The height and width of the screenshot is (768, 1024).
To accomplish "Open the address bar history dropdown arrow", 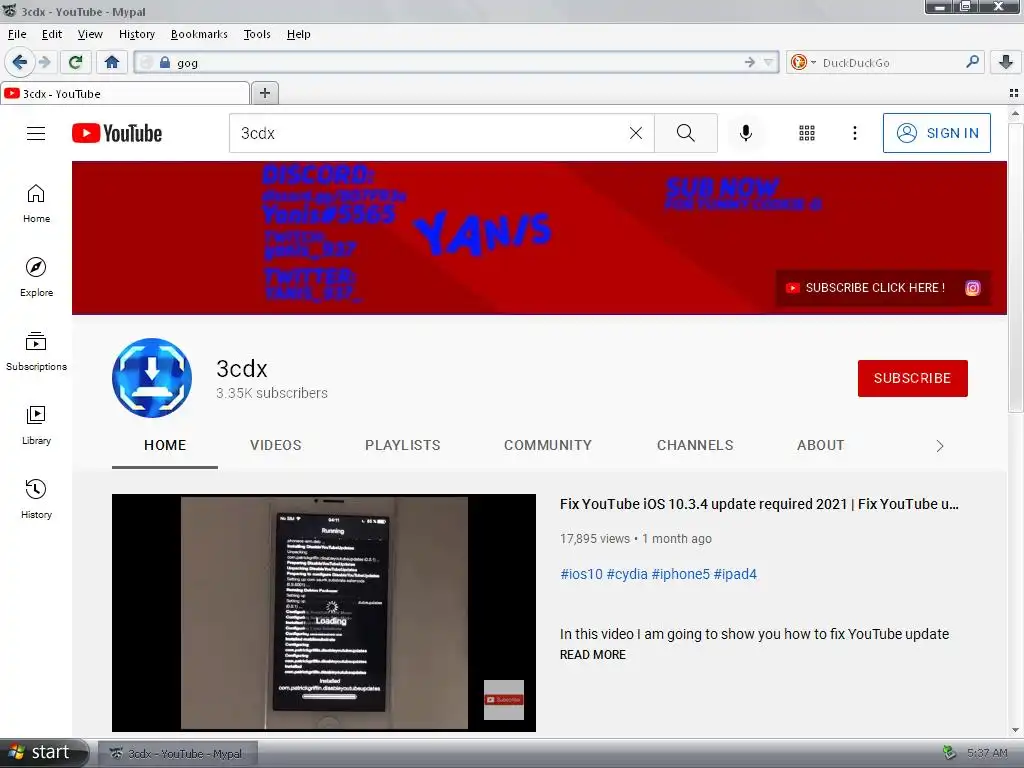I will click(769, 63).
